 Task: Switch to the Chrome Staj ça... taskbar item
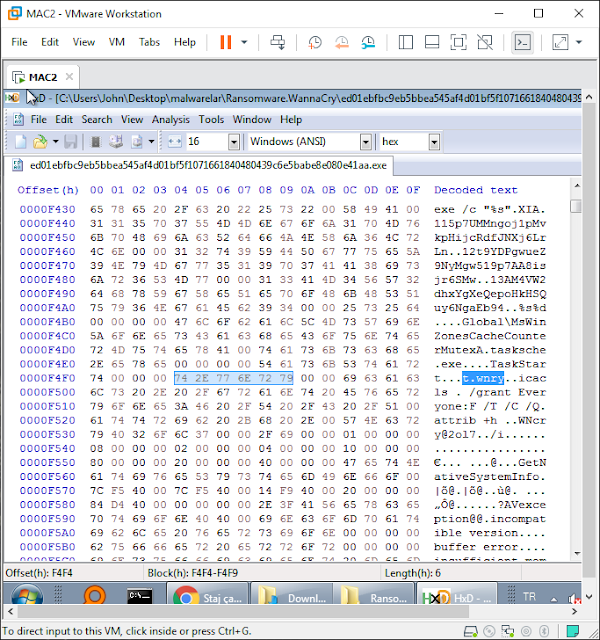click(x=208, y=595)
